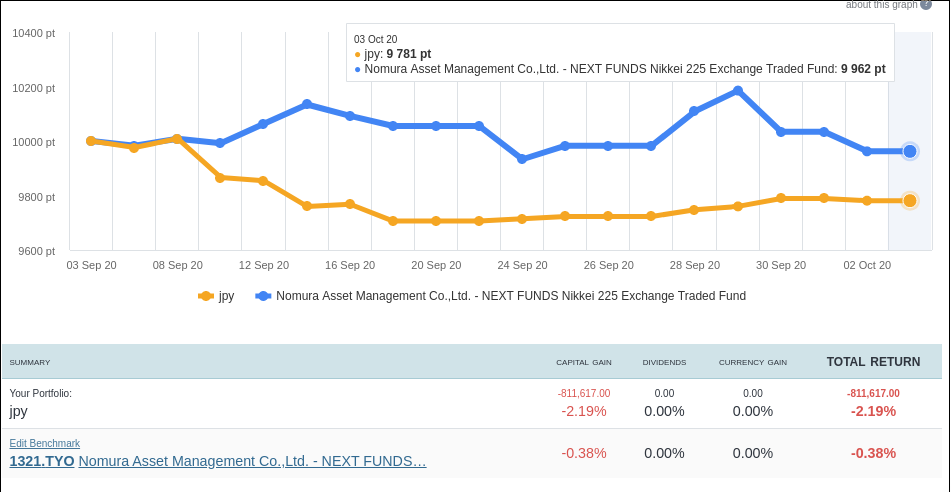Click the benchmark total return value -0.38%
The image size is (951, 492).
tap(873, 453)
